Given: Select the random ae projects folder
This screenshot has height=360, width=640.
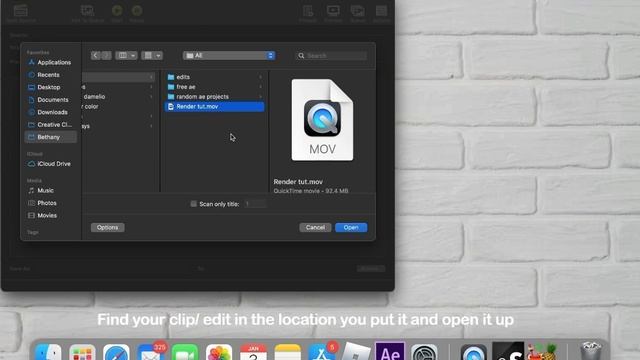Looking at the screenshot, I should [215, 97].
